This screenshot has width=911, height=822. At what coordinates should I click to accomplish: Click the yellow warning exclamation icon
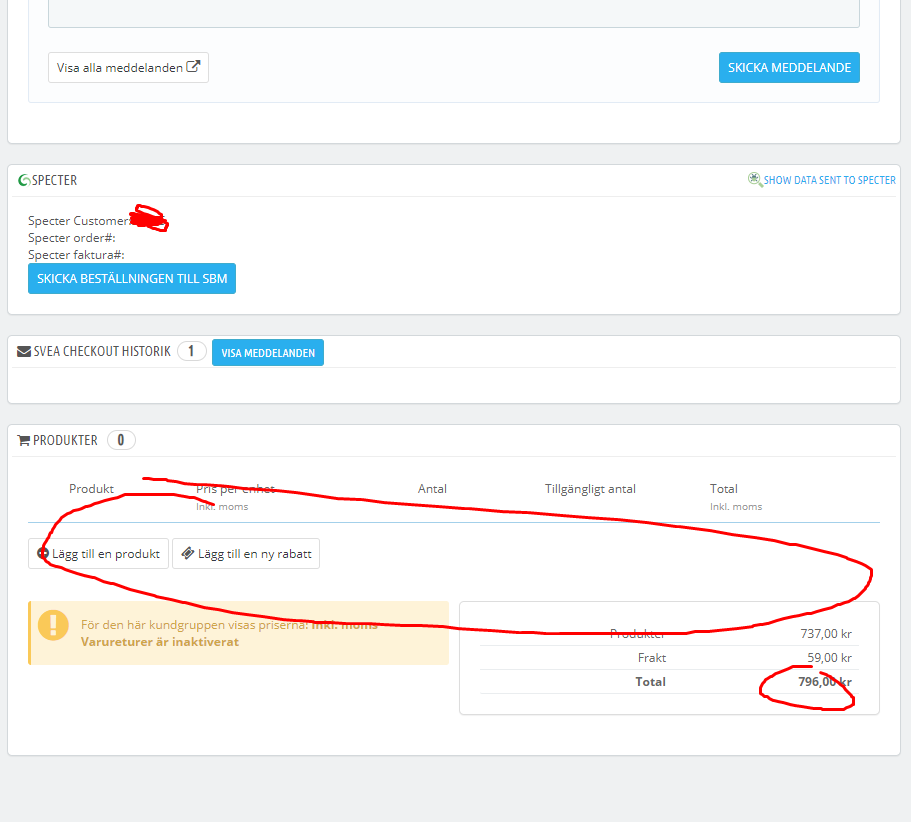pyautogui.click(x=53, y=624)
